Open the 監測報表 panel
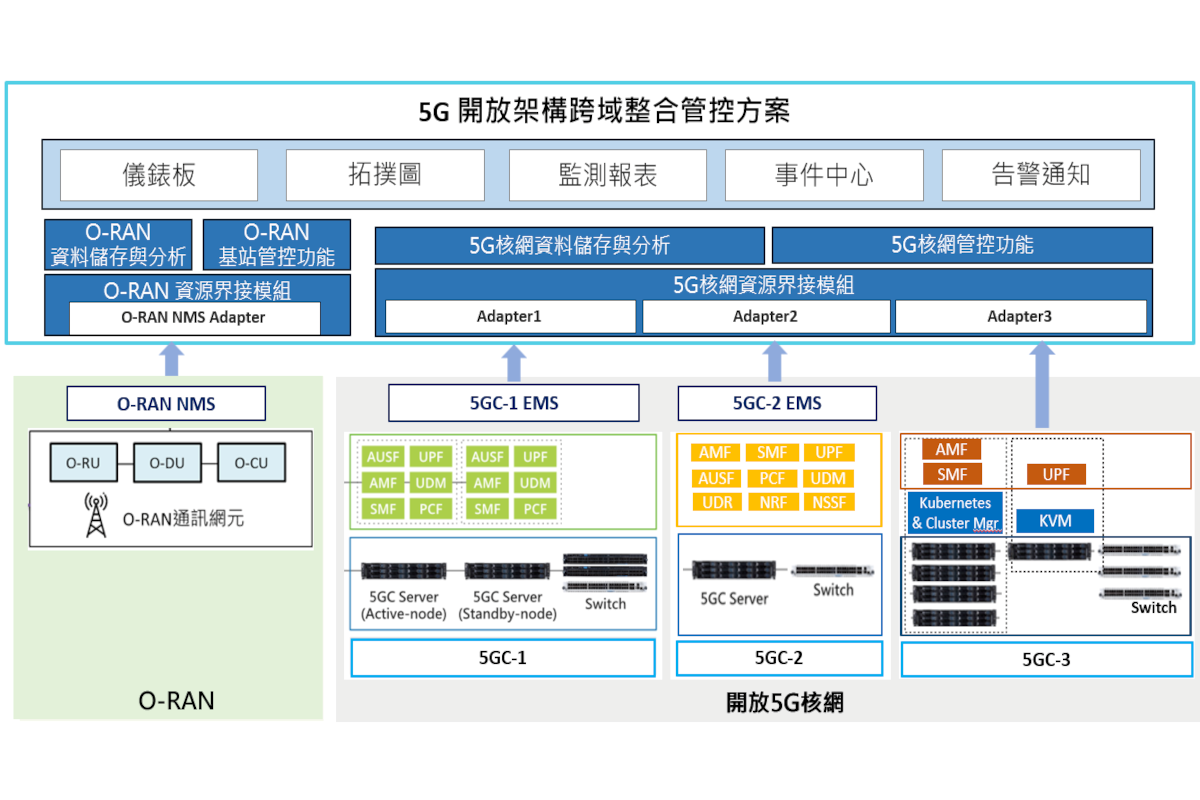 coord(607,175)
